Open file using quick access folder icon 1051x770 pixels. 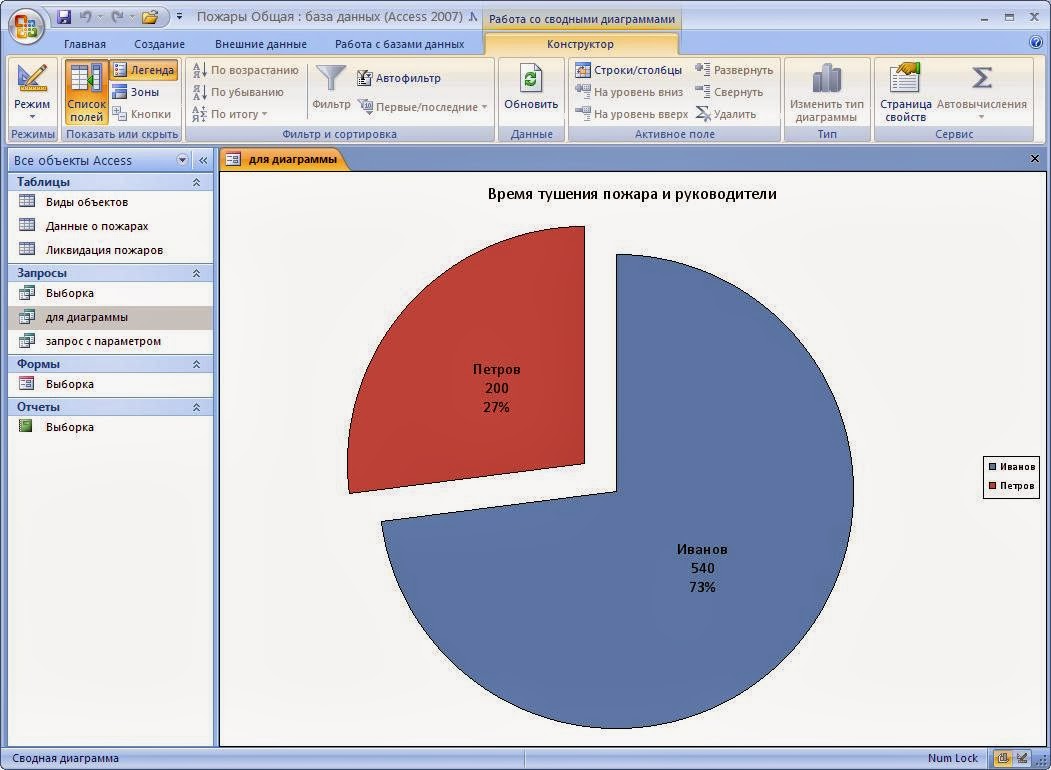tap(149, 17)
